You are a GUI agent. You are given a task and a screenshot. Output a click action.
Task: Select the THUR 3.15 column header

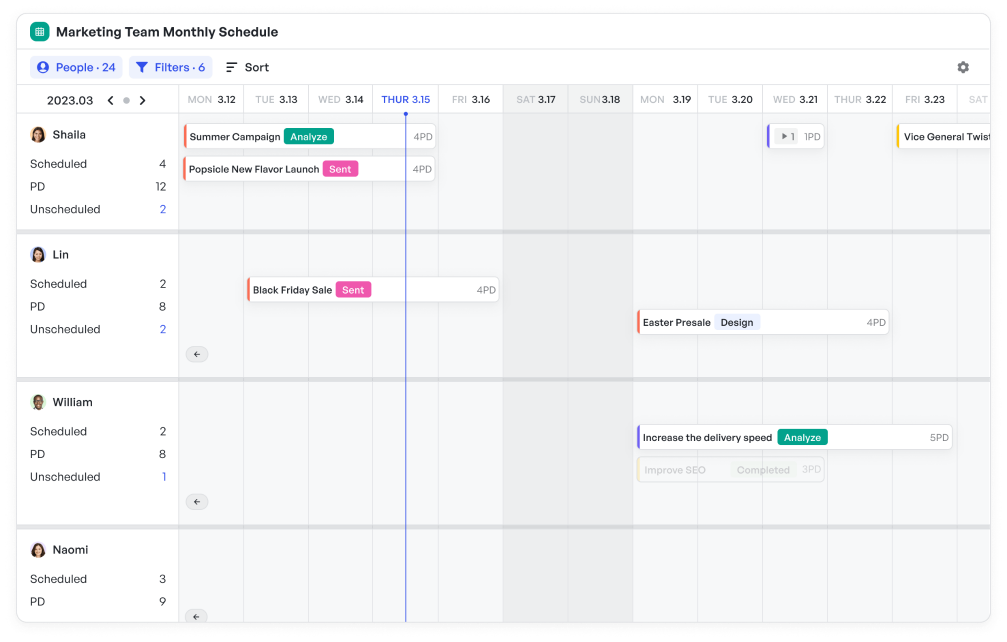coord(405,100)
